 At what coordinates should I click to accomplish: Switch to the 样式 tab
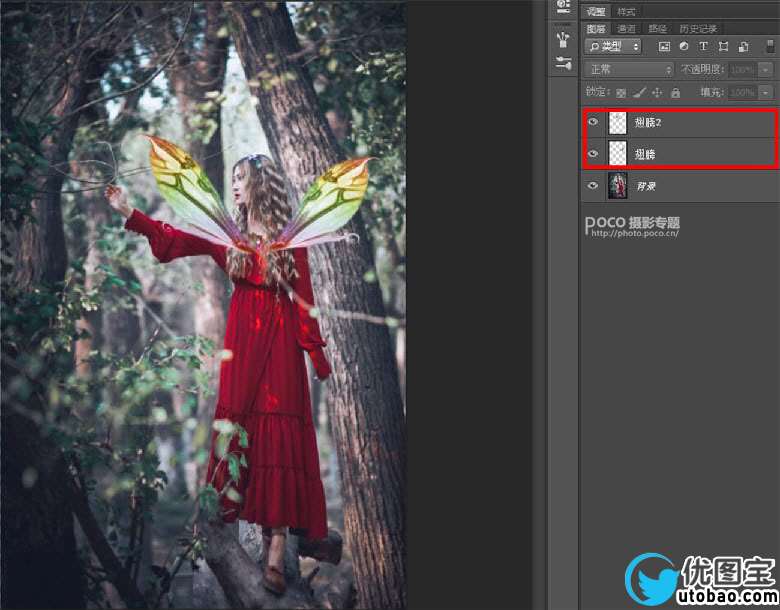(626, 11)
